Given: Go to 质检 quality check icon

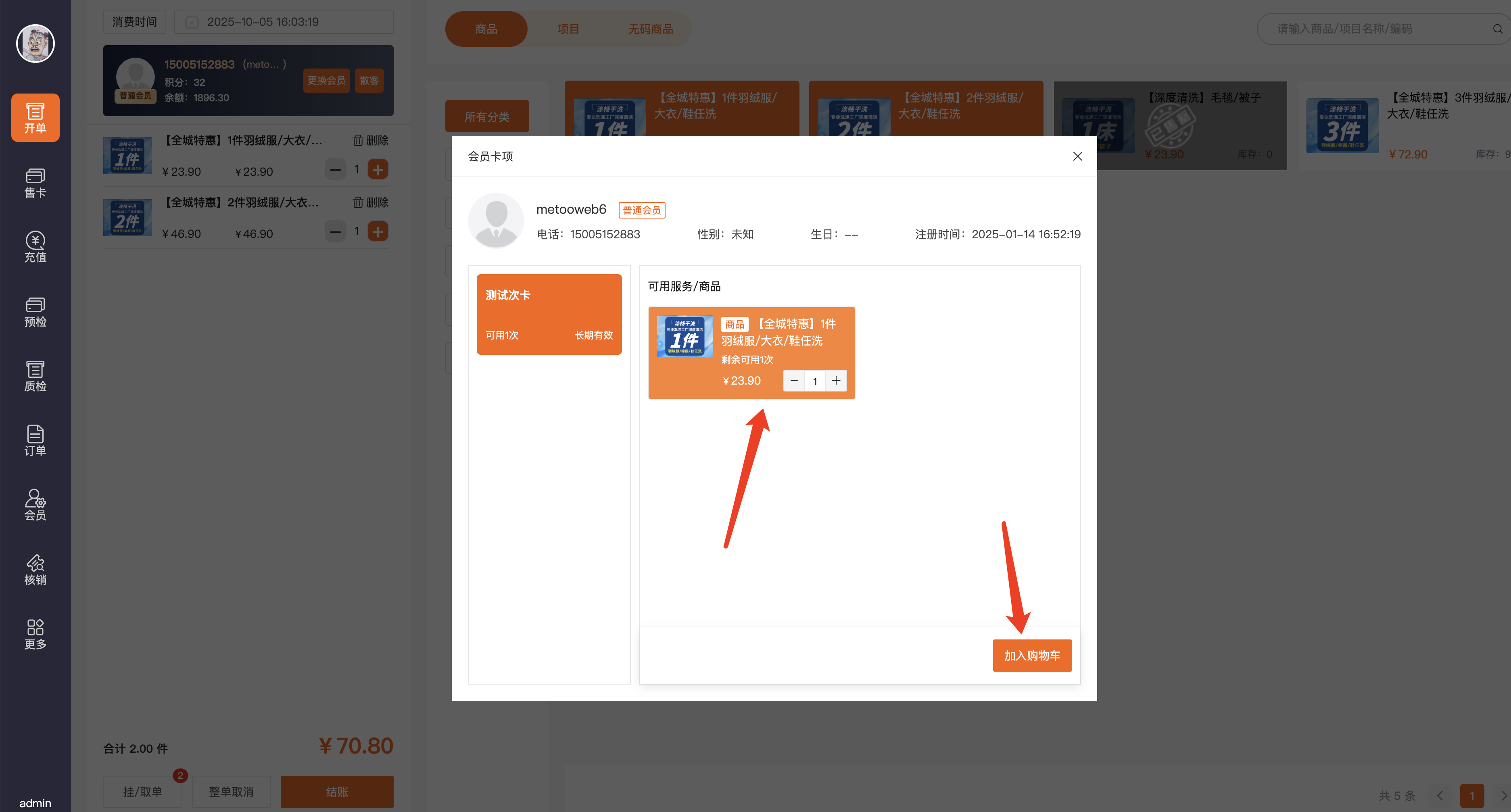Looking at the screenshot, I should pyautogui.click(x=35, y=376).
